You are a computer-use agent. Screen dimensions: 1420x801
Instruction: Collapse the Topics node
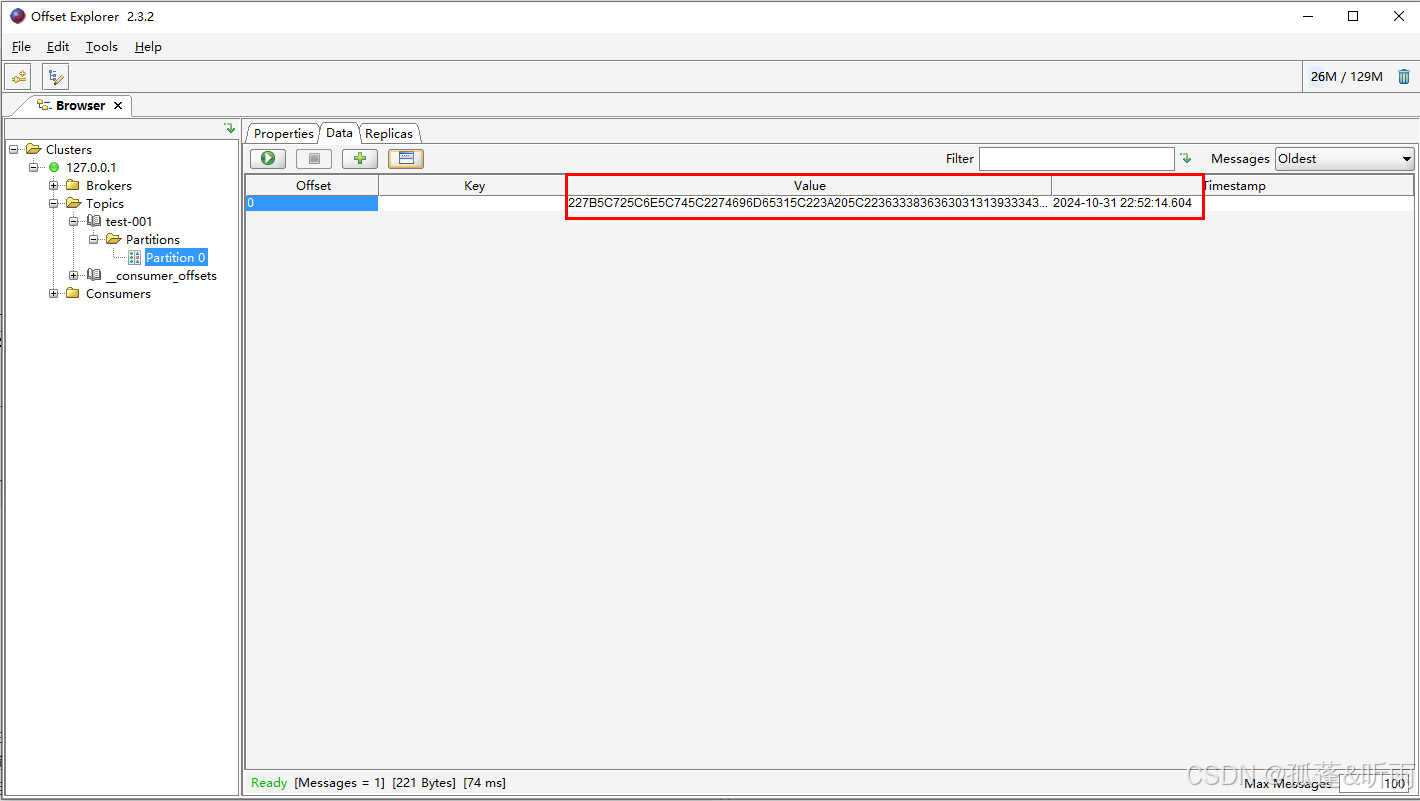tap(54, 203)
